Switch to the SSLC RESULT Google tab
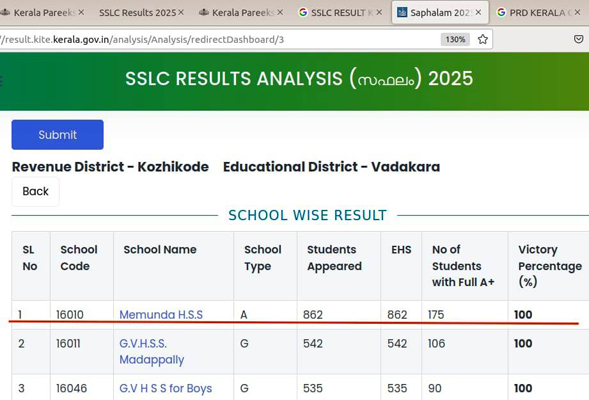The height and width of the screenshot is (400, 589). (x=335, y=13)
